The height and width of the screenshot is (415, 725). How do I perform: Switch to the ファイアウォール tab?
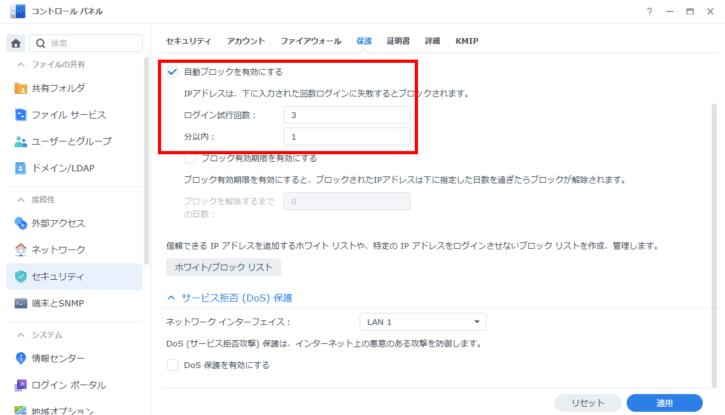[x=311, y=41]
